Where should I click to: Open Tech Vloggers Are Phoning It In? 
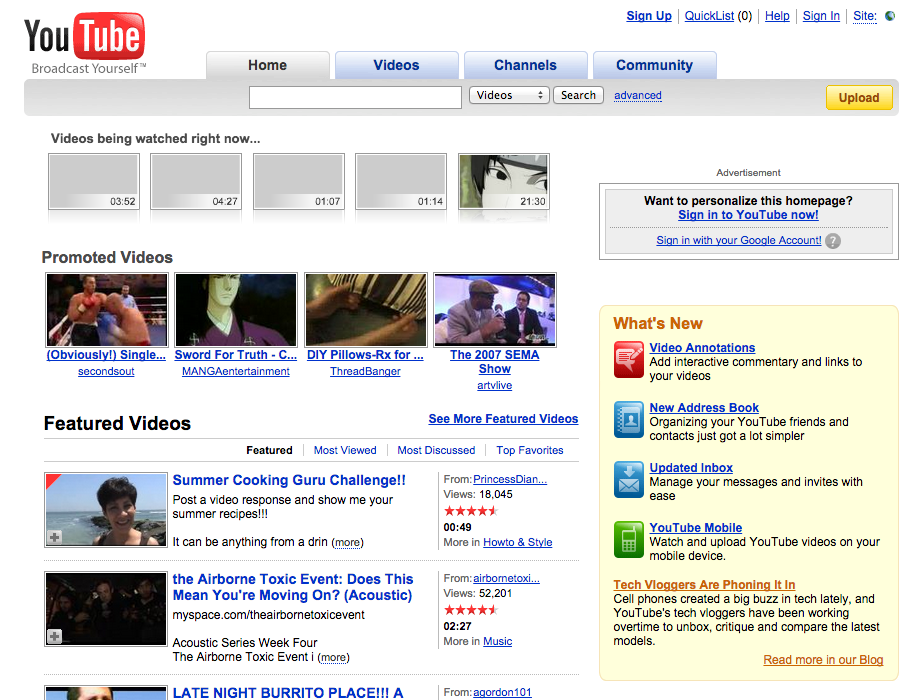[704, 584]
